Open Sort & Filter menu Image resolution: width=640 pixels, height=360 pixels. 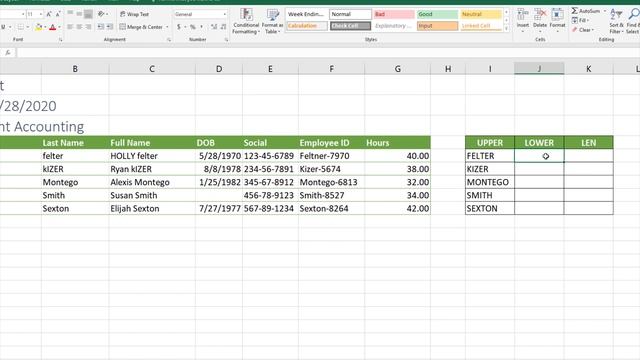click(x=616, y=22)
